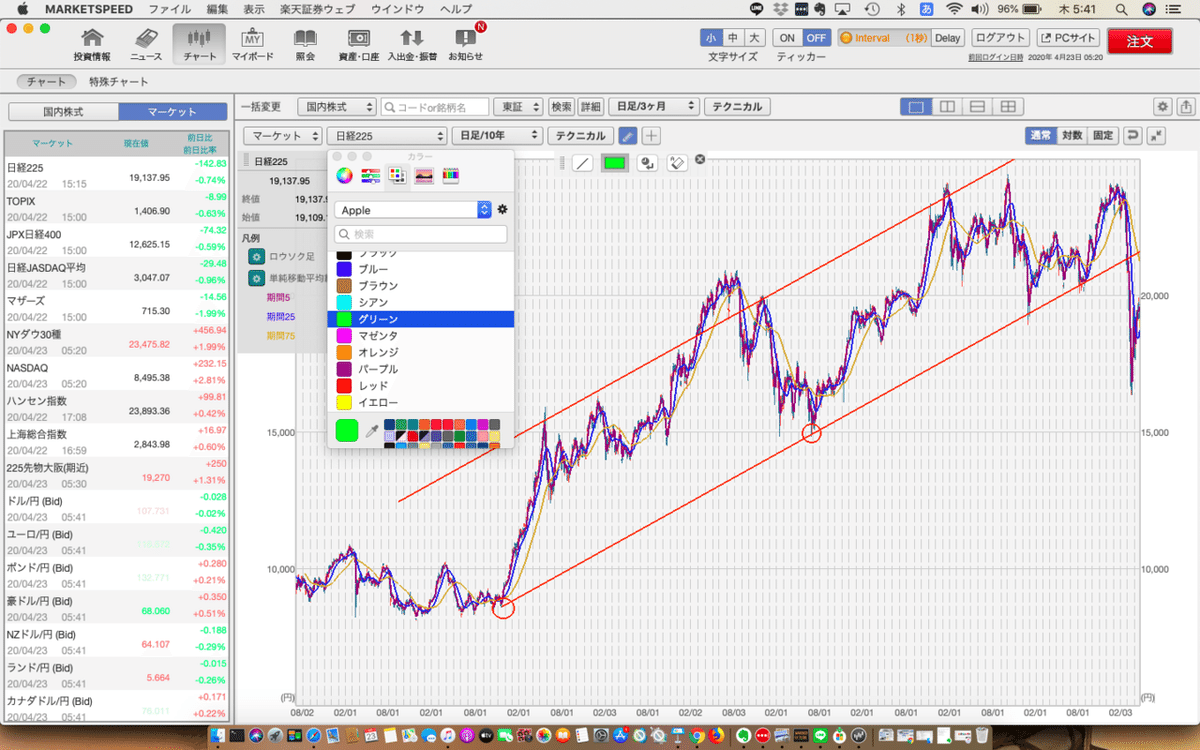
Task: Open the お知らせ notification icon
Action: 465,44
